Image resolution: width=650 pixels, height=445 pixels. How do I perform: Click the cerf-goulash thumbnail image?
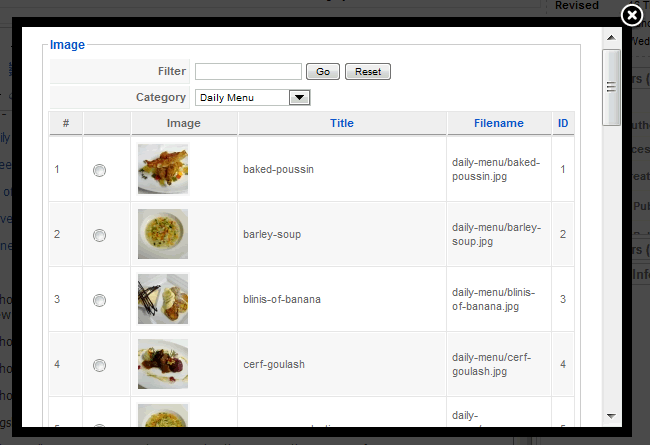(x=163, y=364)
